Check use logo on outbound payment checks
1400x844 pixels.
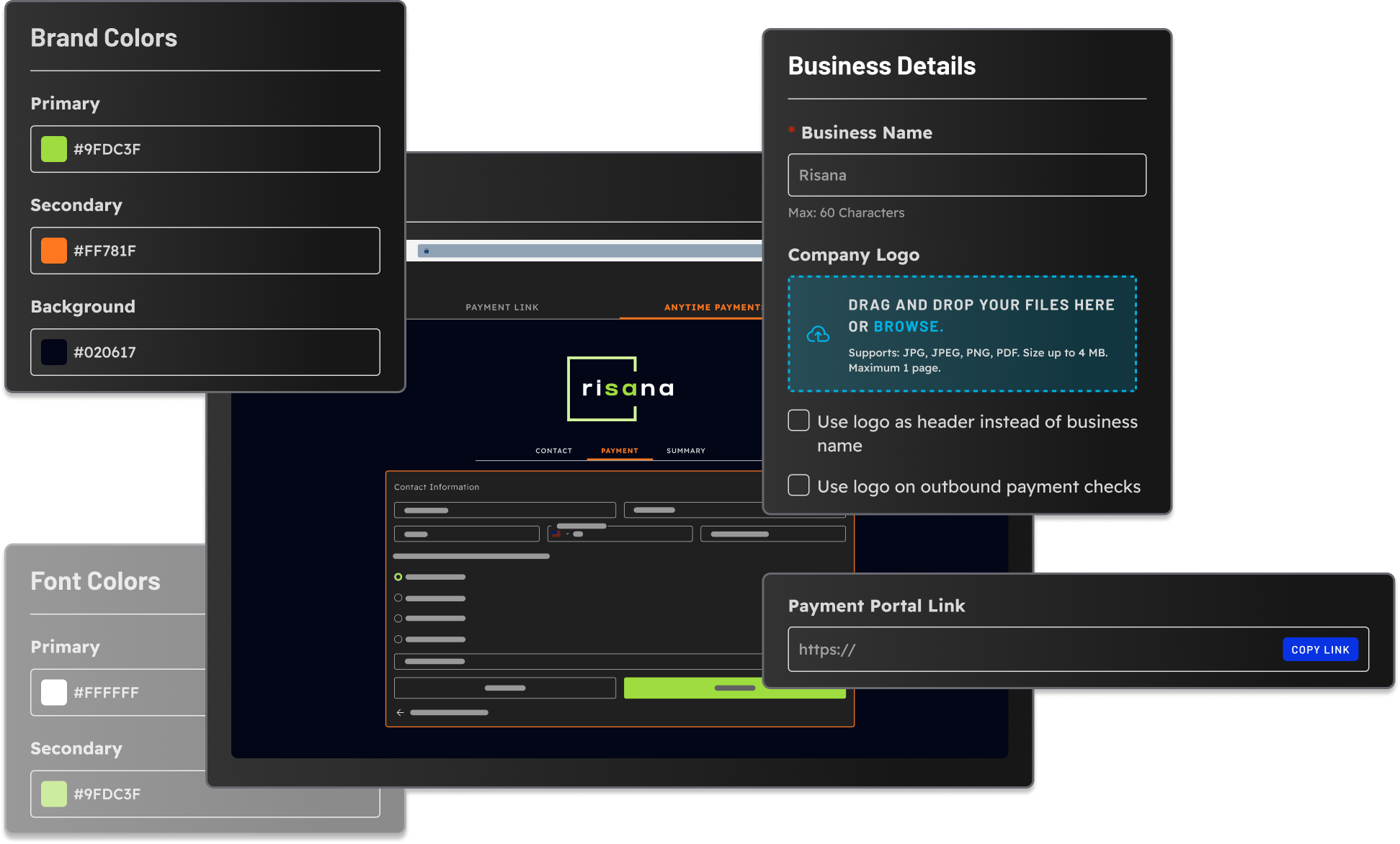point(798,485)
